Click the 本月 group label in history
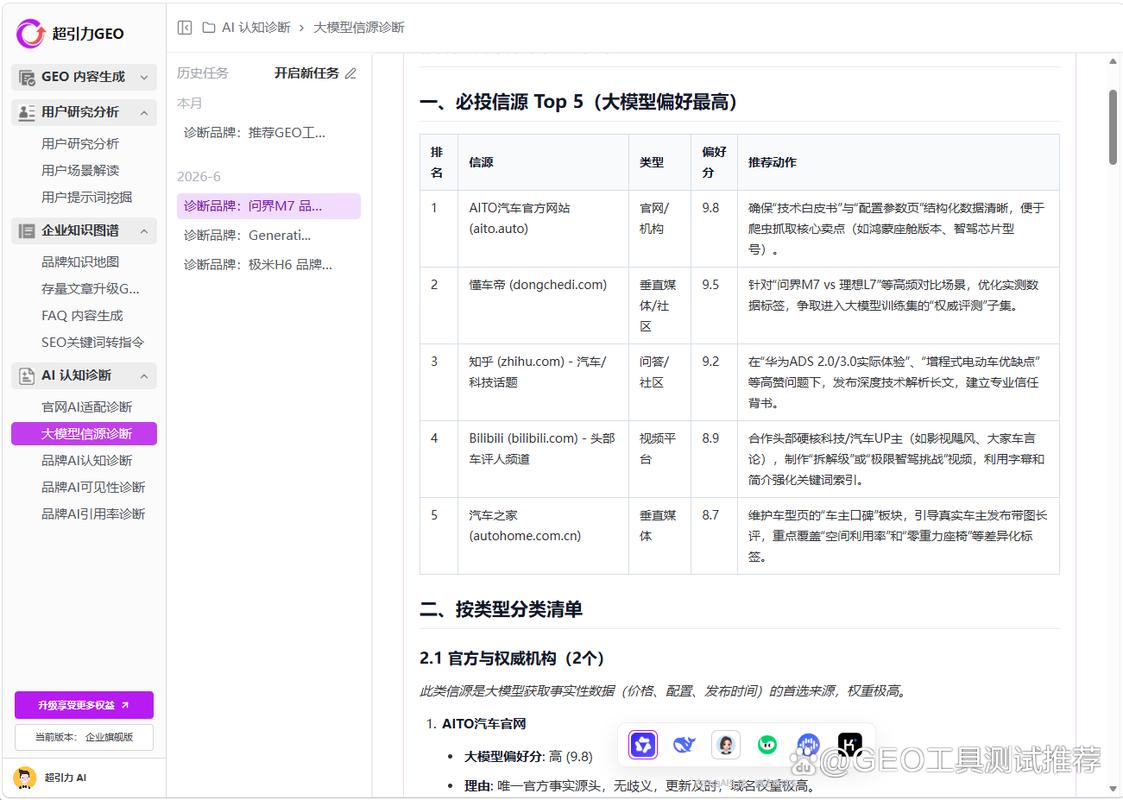Screen dimensions: 1123x800 189,103
